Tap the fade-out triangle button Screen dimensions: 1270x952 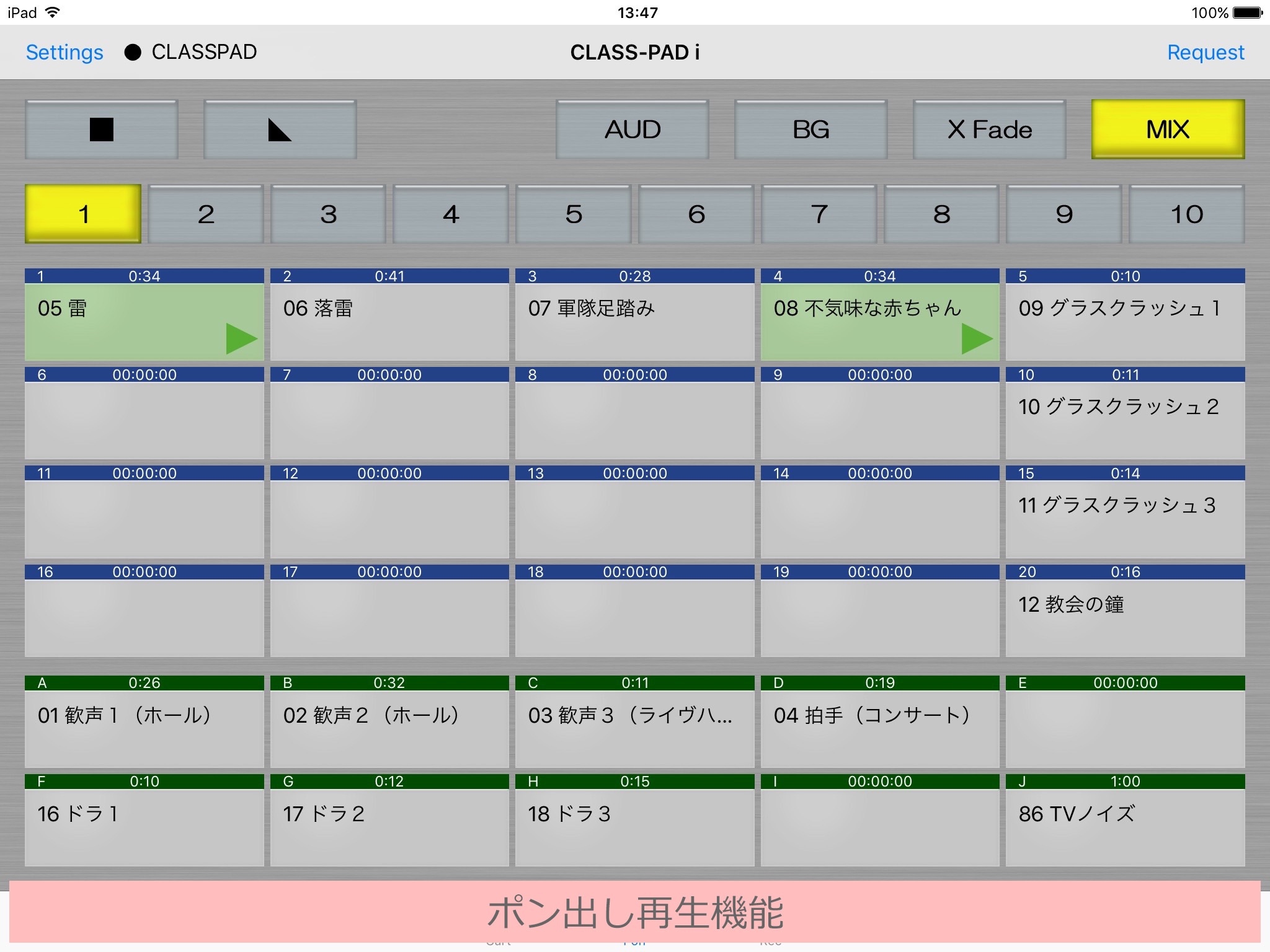[280, 130]
